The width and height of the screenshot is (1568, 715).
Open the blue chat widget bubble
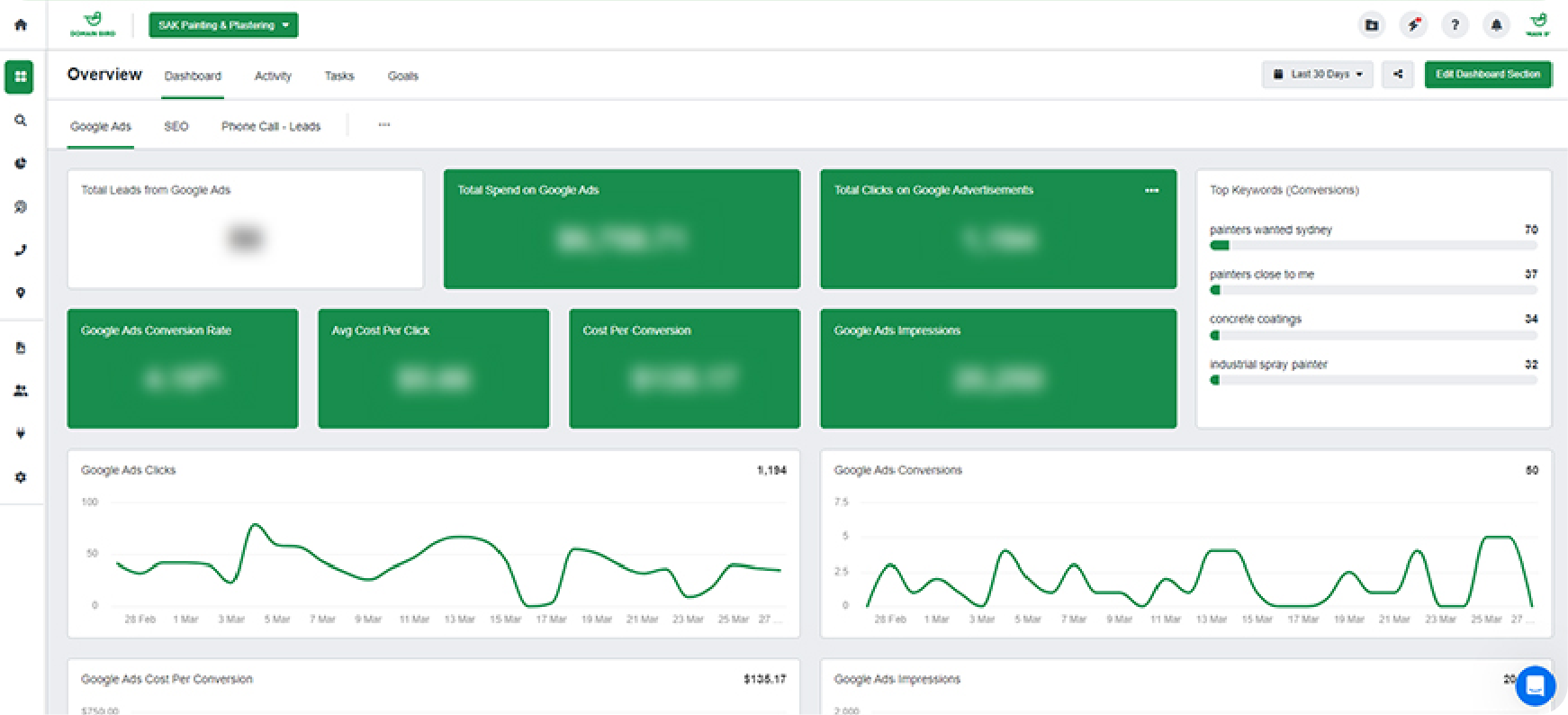tap(1536, 686)
